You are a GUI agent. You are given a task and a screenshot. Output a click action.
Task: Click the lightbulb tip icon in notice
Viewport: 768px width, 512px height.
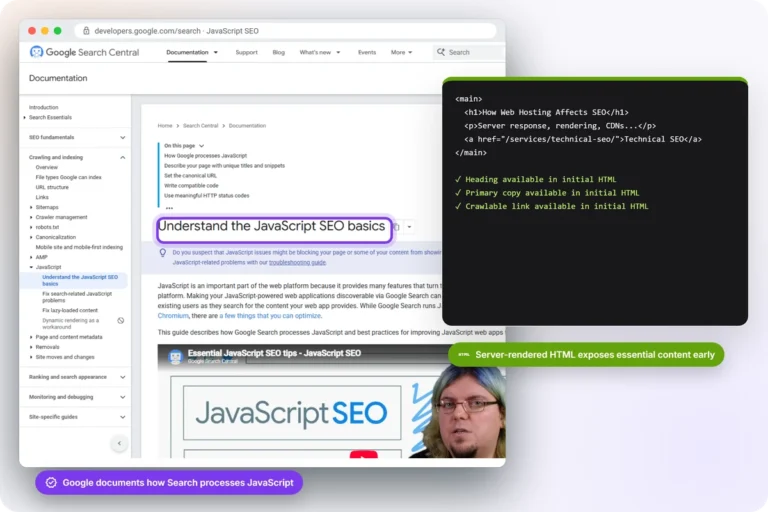(x=163, y=253)
